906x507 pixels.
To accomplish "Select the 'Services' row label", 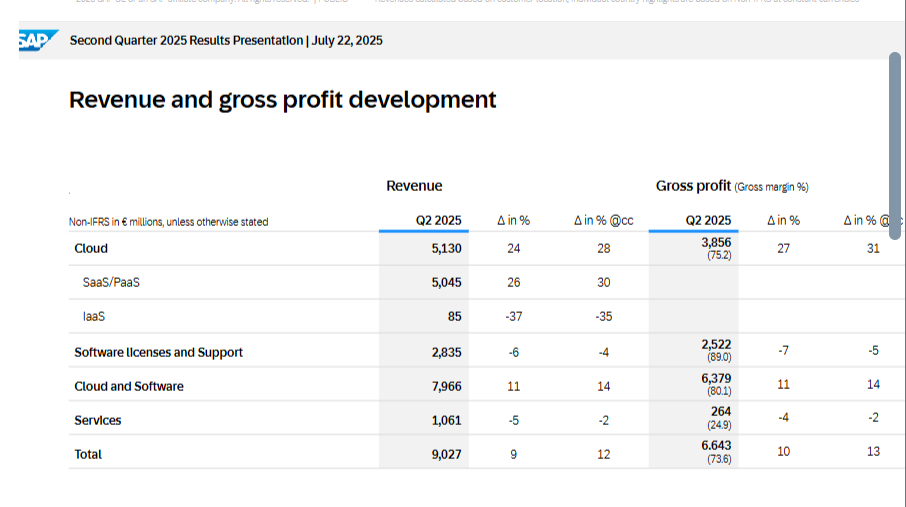I will tap(98, 421).
